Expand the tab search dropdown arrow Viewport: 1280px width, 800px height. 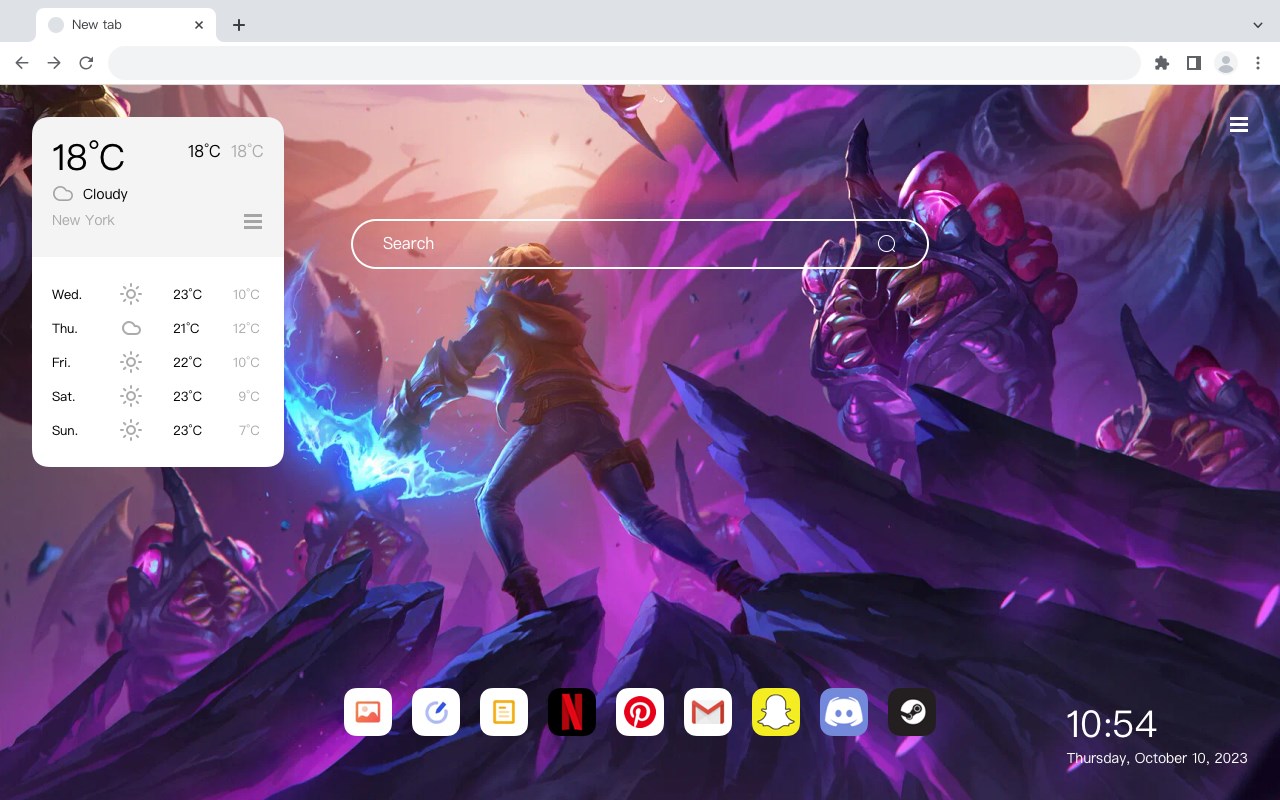point(1258,25)
